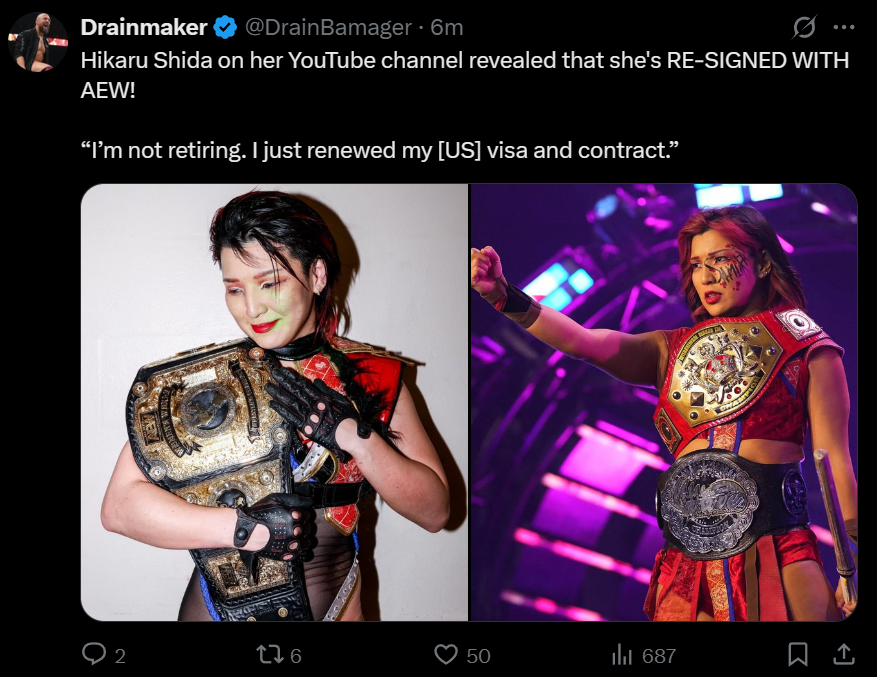
Task: Click the 687 views count
Action: click(659, 656)
